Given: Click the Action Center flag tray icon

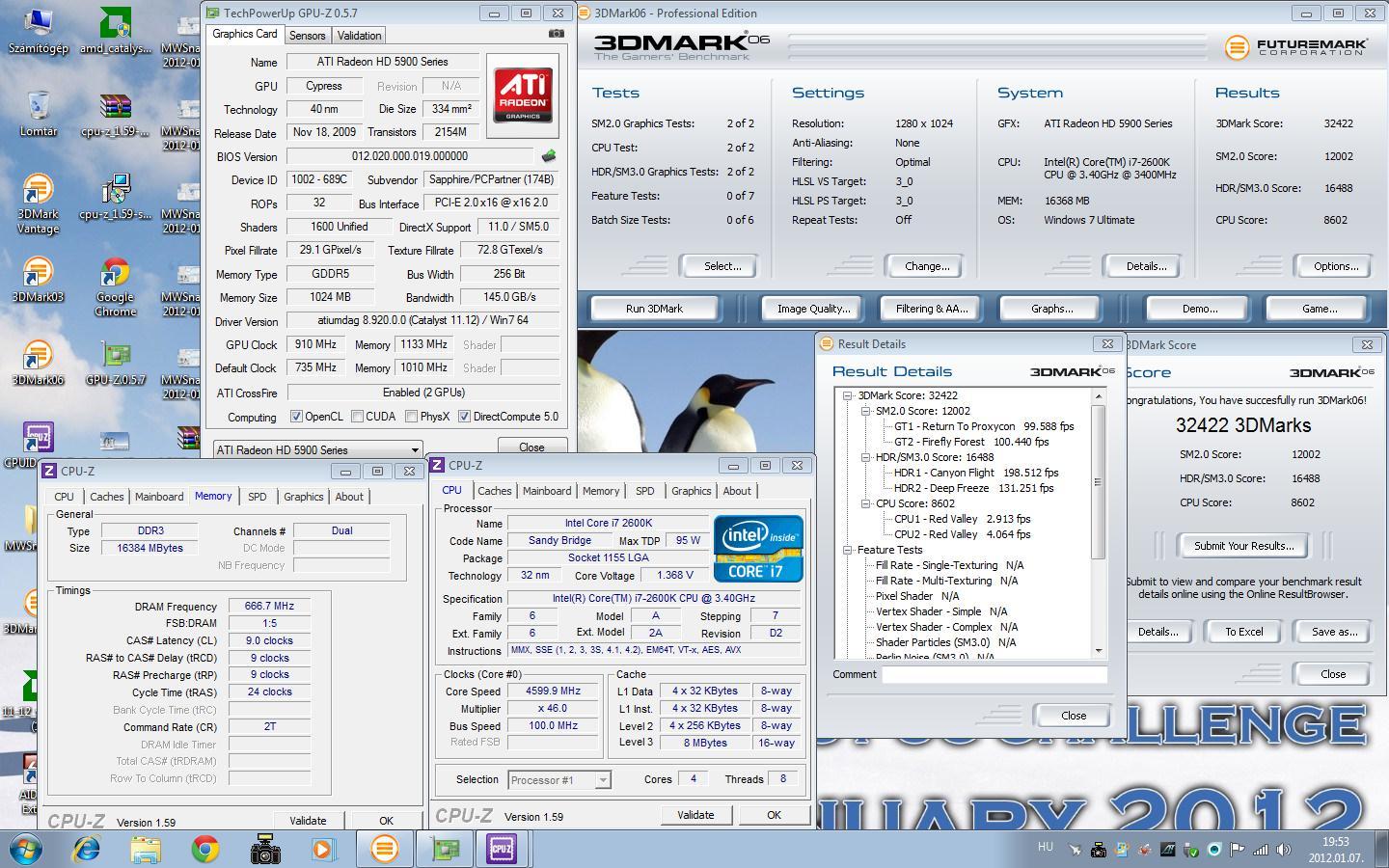Looking at the screenshot, I should click(1238, 850).
